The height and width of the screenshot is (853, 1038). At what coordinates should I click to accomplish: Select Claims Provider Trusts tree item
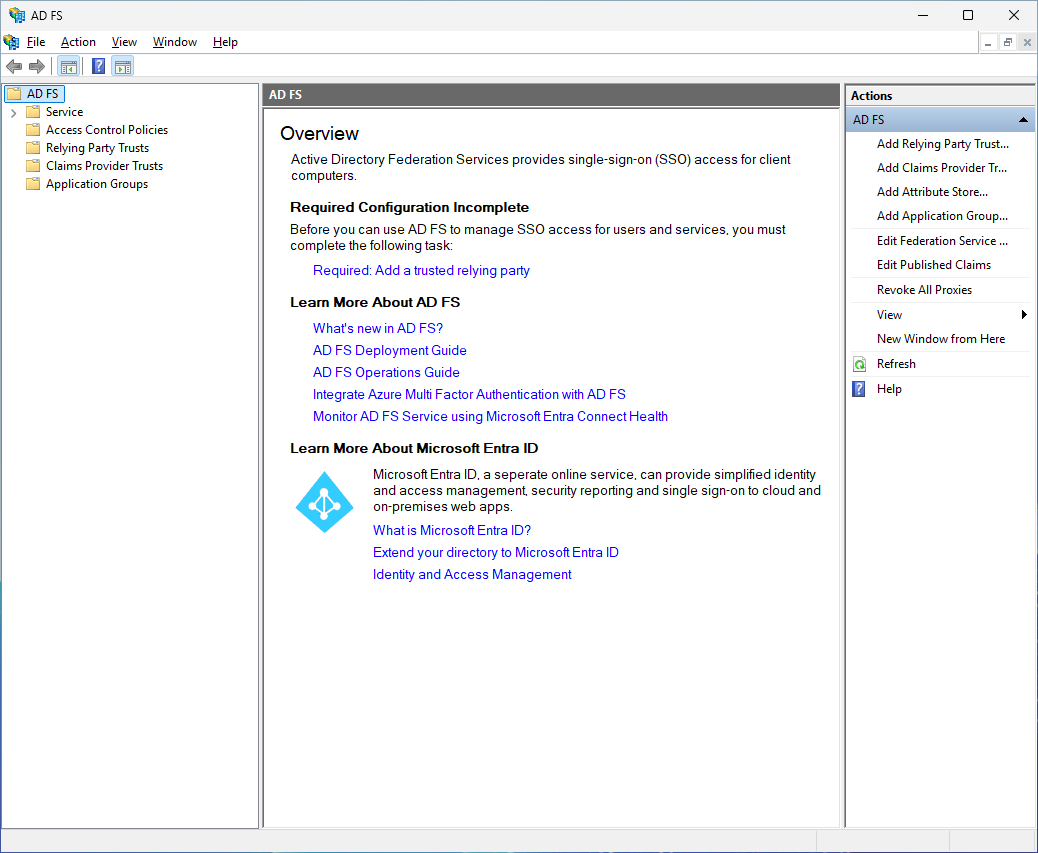[x=104, y=165]
